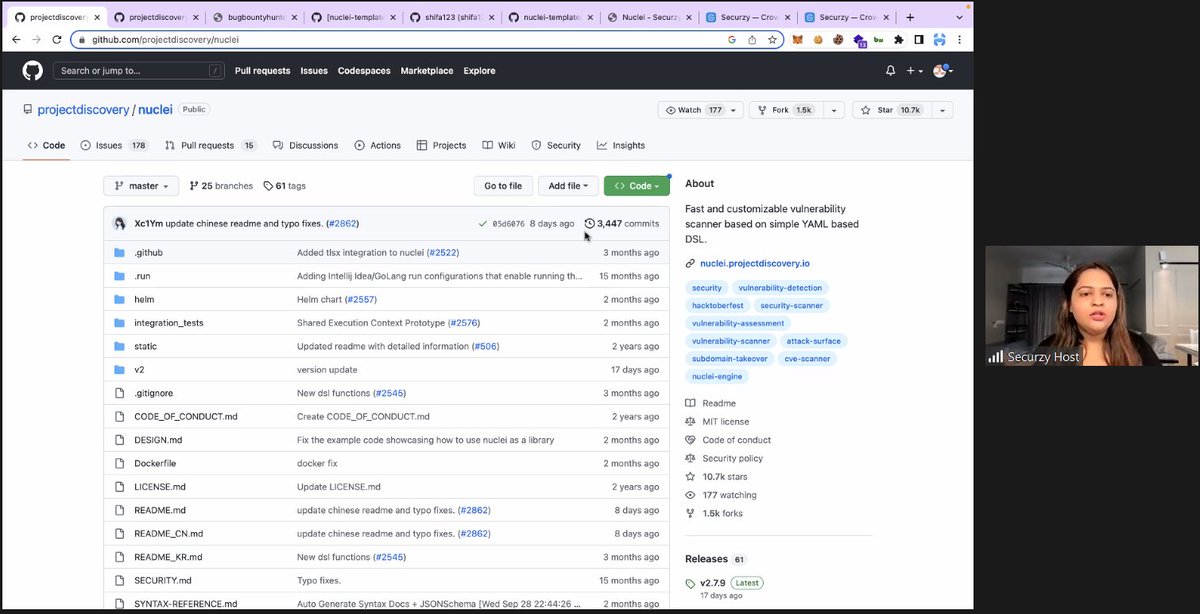Click the Search or jump to field
1200x614 pixels.
(x=140, y=71)
